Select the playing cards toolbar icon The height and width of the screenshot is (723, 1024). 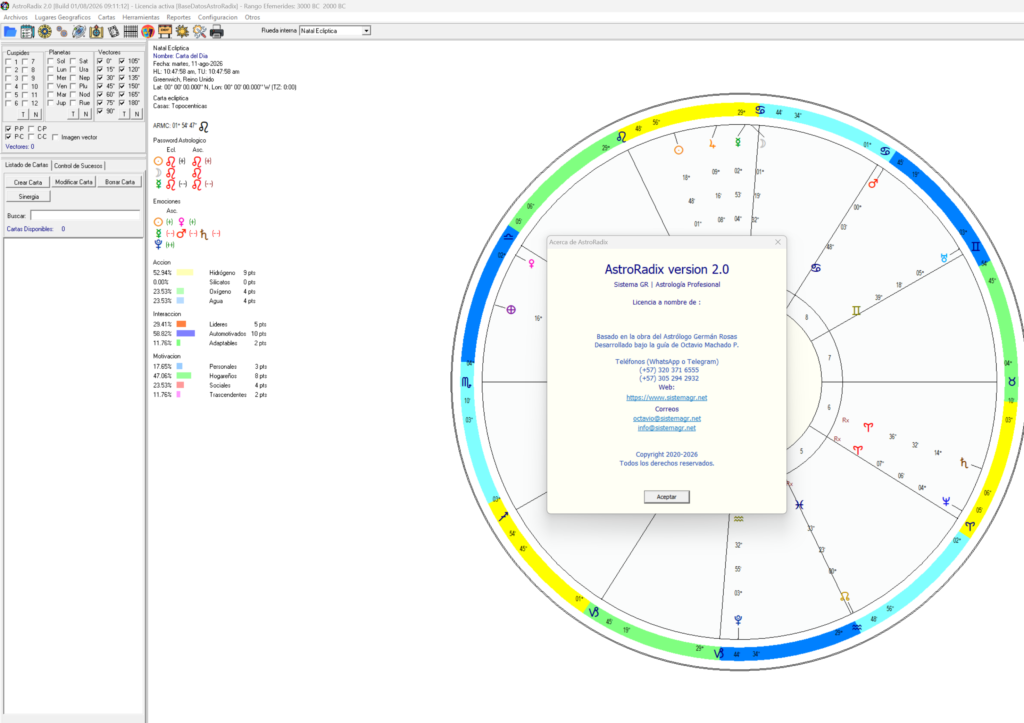(x=114, y=31)
